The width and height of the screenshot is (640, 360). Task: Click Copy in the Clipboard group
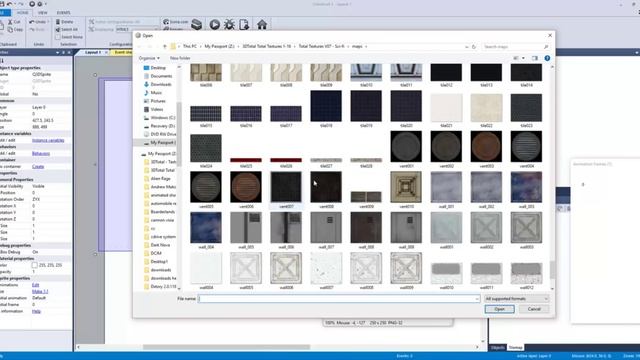click(15, 29)
